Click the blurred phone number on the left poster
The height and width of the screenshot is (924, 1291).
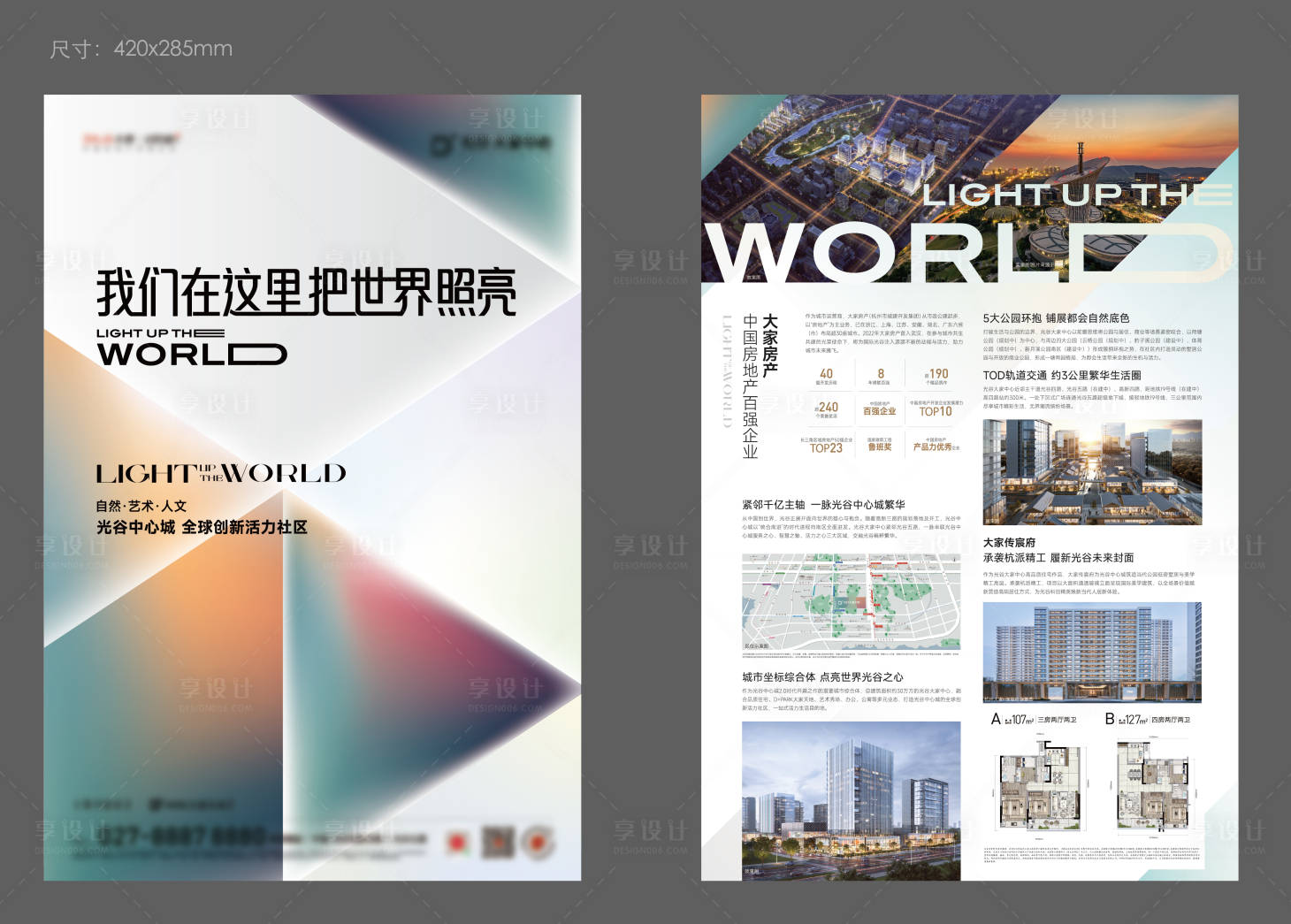pos(185,836)
